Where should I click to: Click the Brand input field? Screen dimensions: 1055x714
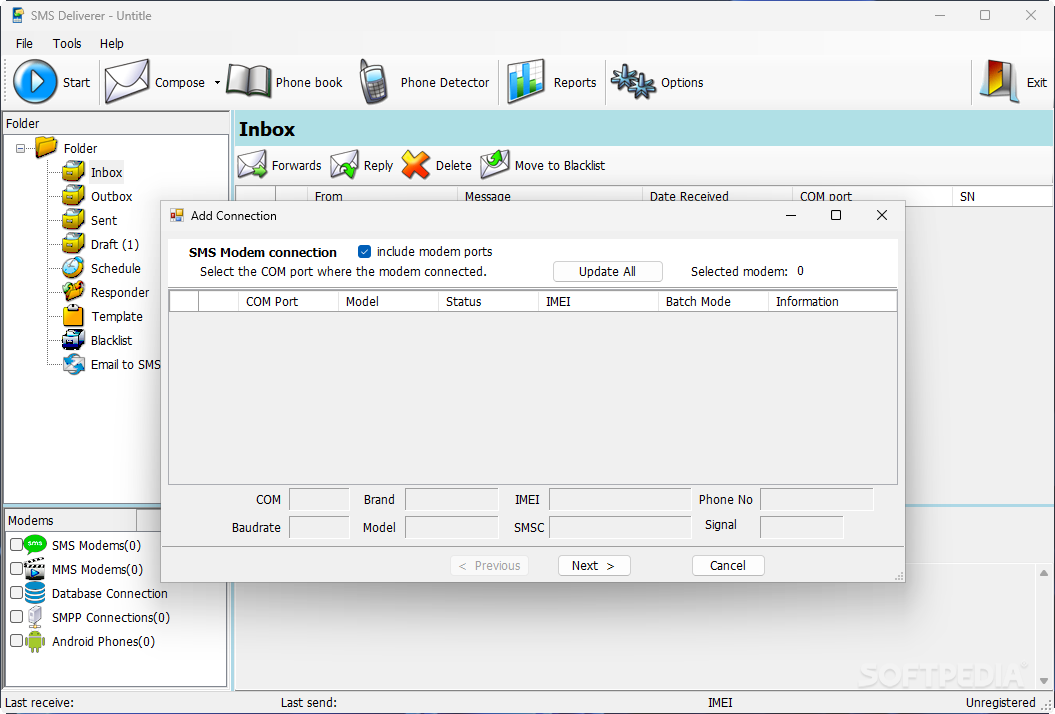click(451, 499)
